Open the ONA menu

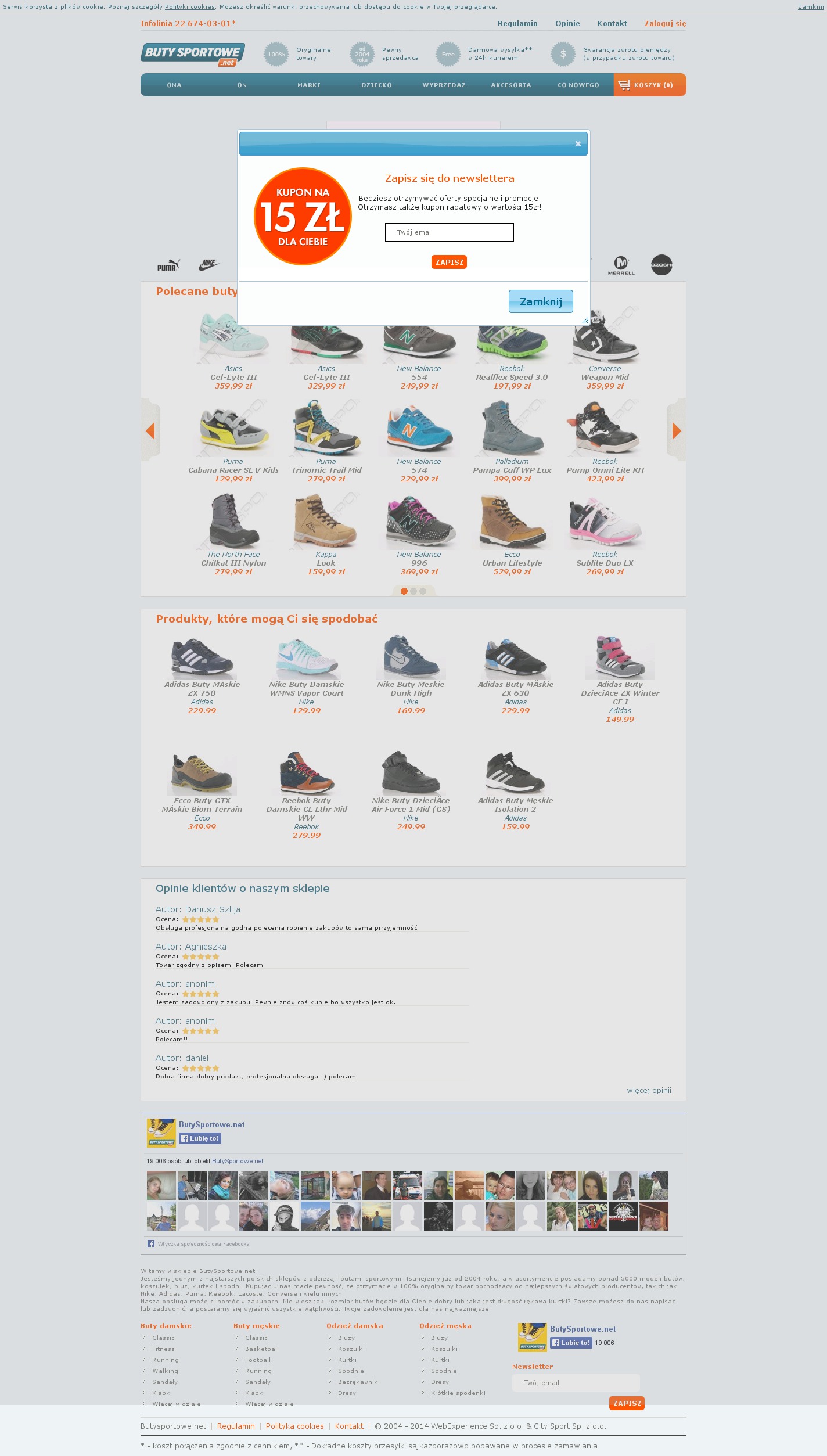pyautogui.click(x=174, y=85)
